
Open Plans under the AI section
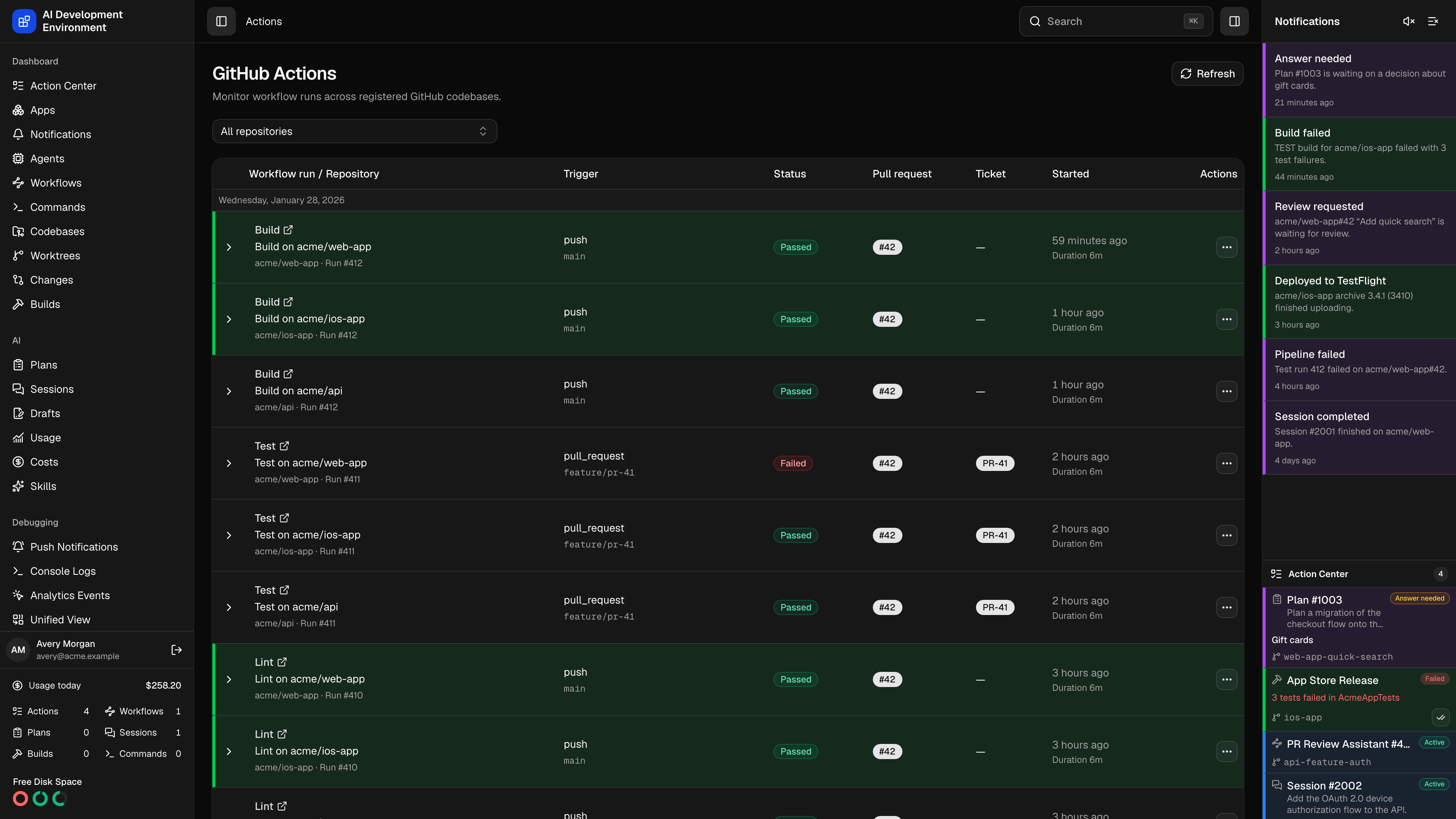coord(97,364)
